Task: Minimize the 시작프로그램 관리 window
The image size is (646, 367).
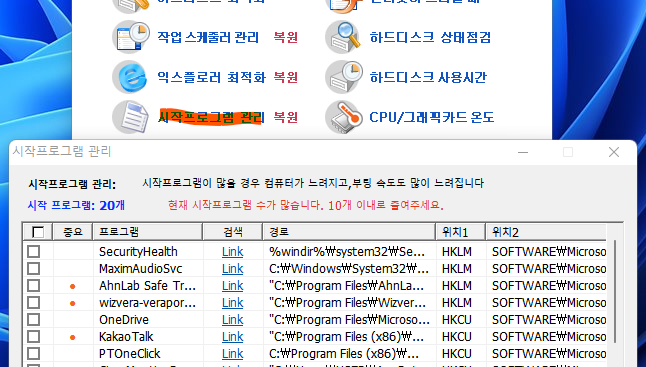Action: tap(523, 152)
